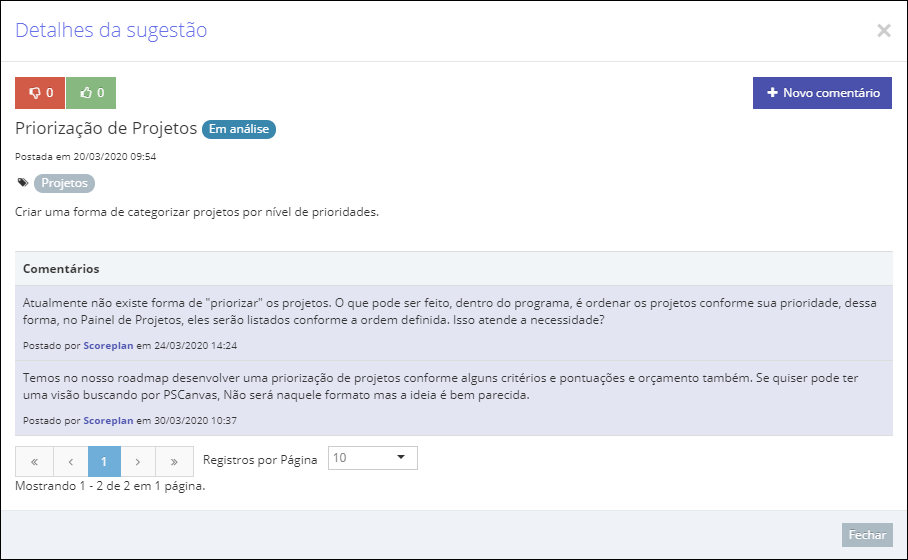This screenshot has width=908, height=560.
Task: Click the red thumbs-down vote button
Action: click(x=40, y=93)
